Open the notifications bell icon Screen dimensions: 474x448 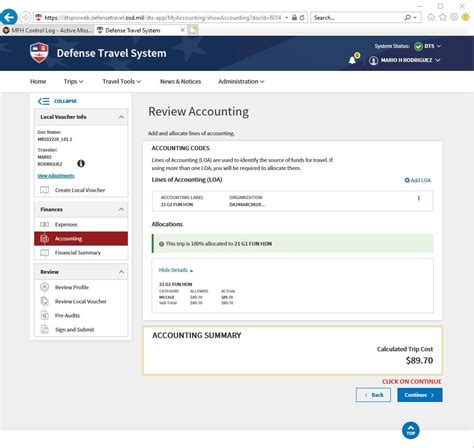352,60
